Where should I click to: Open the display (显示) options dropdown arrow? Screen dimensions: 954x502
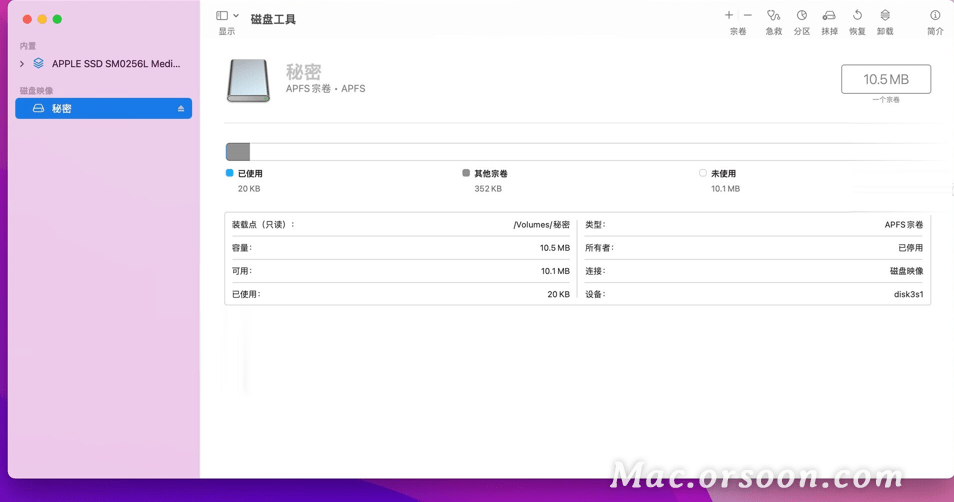tap(236, 16)
